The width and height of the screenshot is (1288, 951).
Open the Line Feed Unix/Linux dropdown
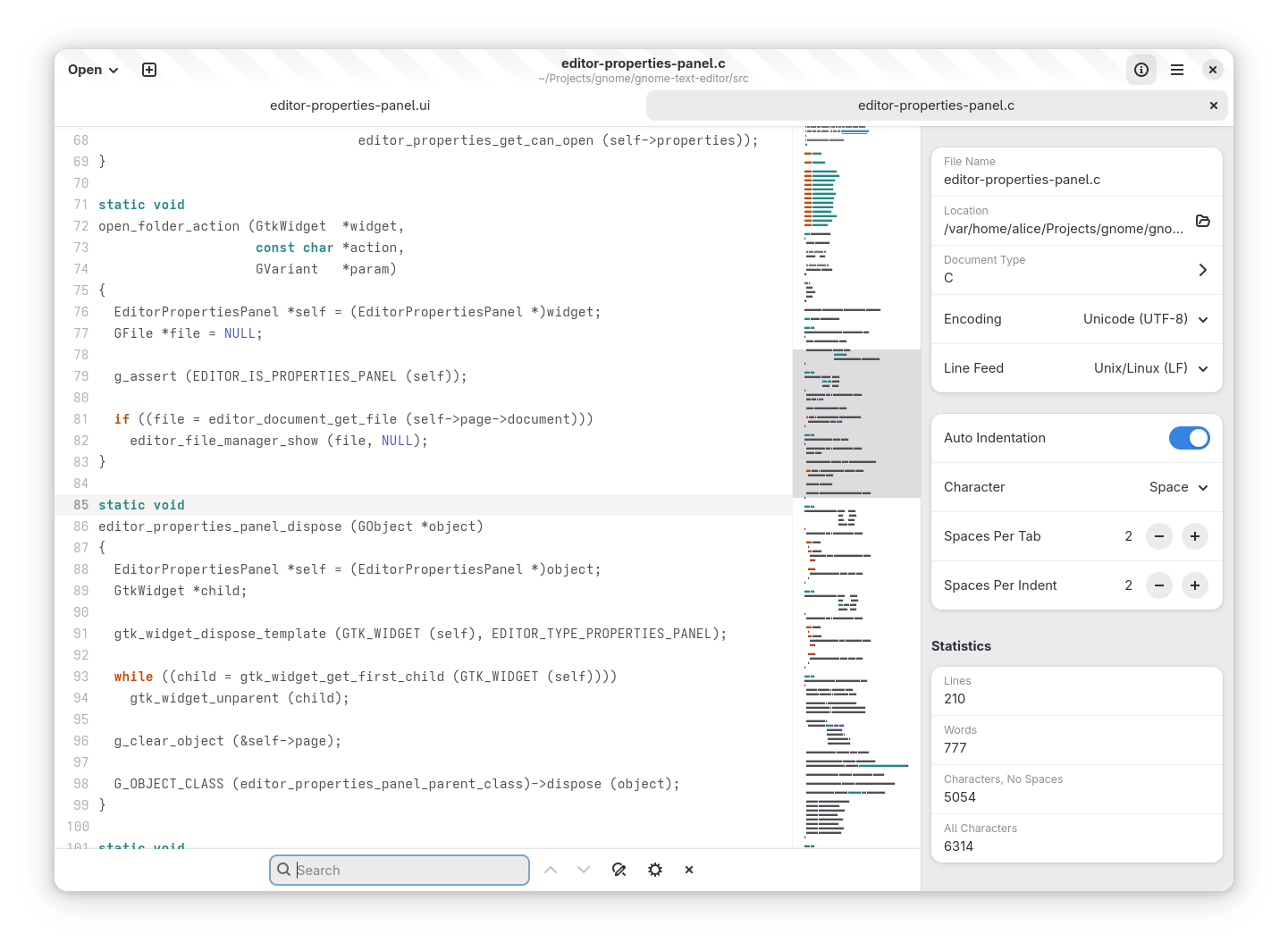click(x=1150, y=368)
